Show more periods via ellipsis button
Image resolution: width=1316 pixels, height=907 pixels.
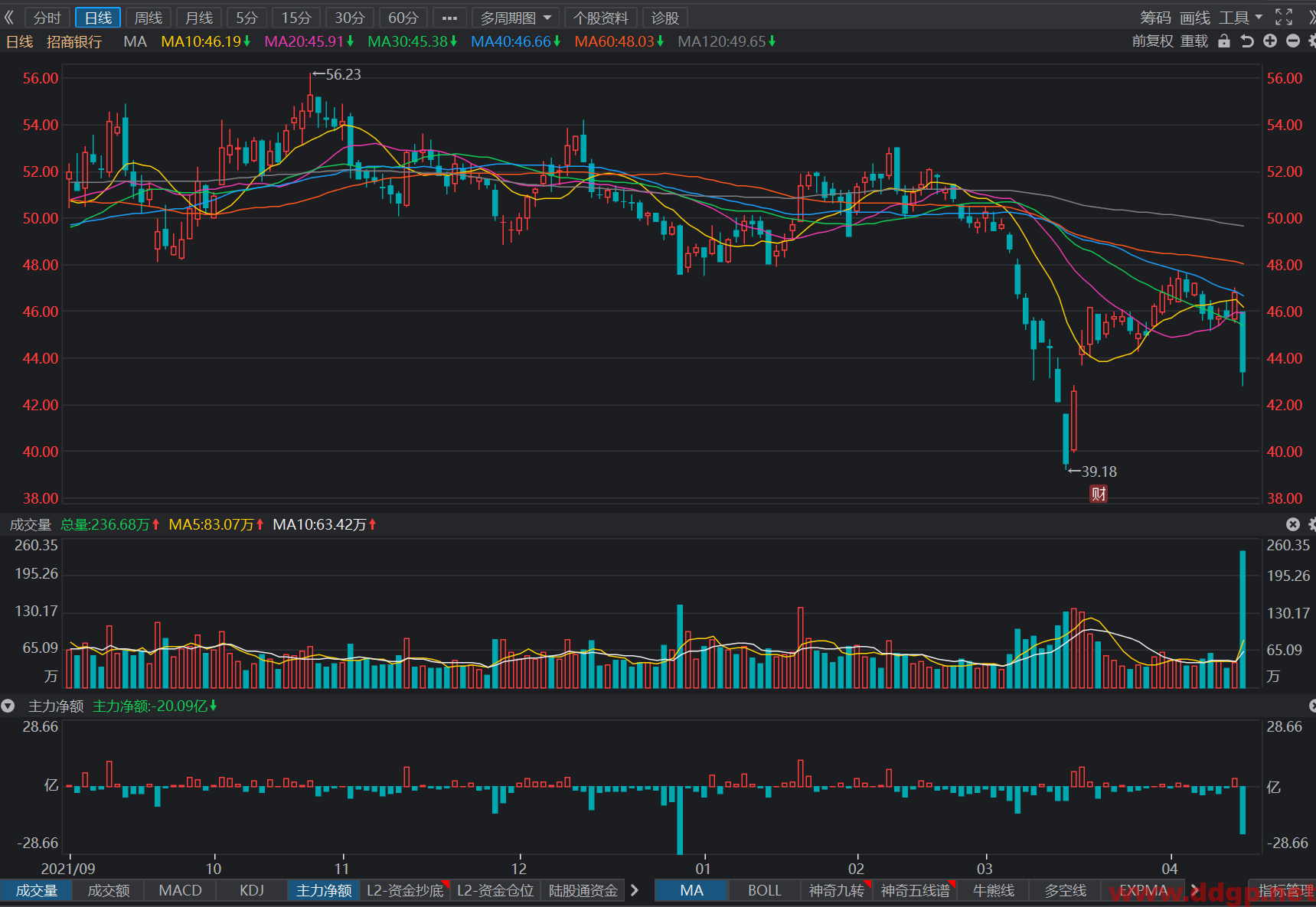[449, 18]
